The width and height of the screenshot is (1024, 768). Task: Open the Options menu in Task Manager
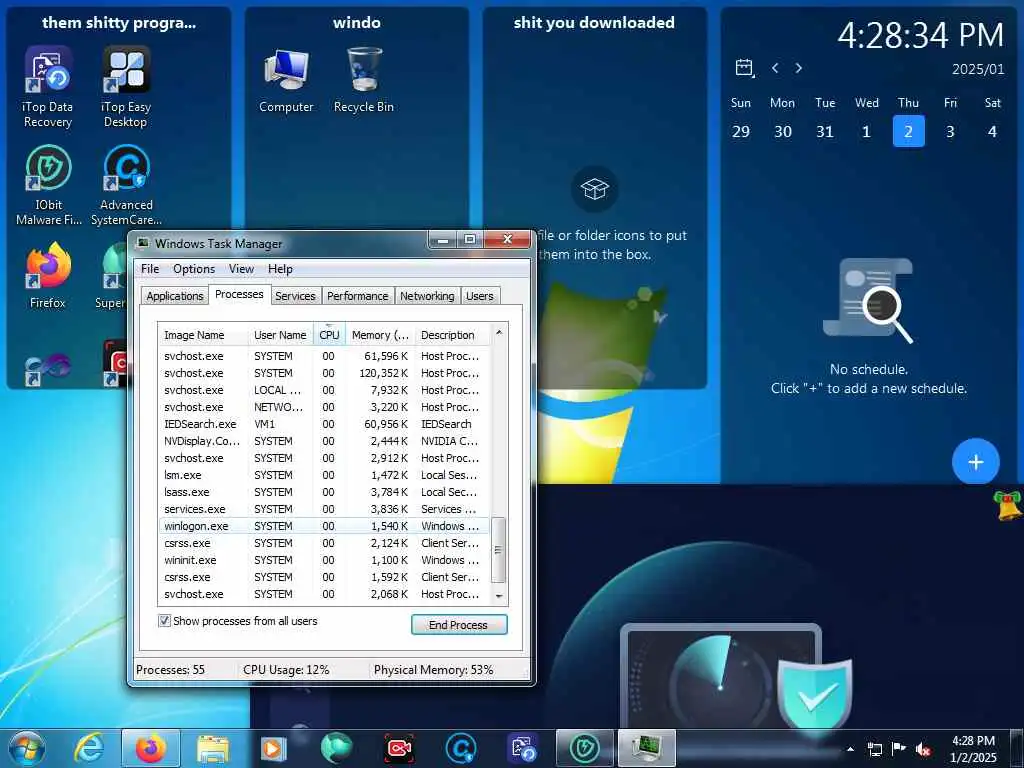(194, 269)
